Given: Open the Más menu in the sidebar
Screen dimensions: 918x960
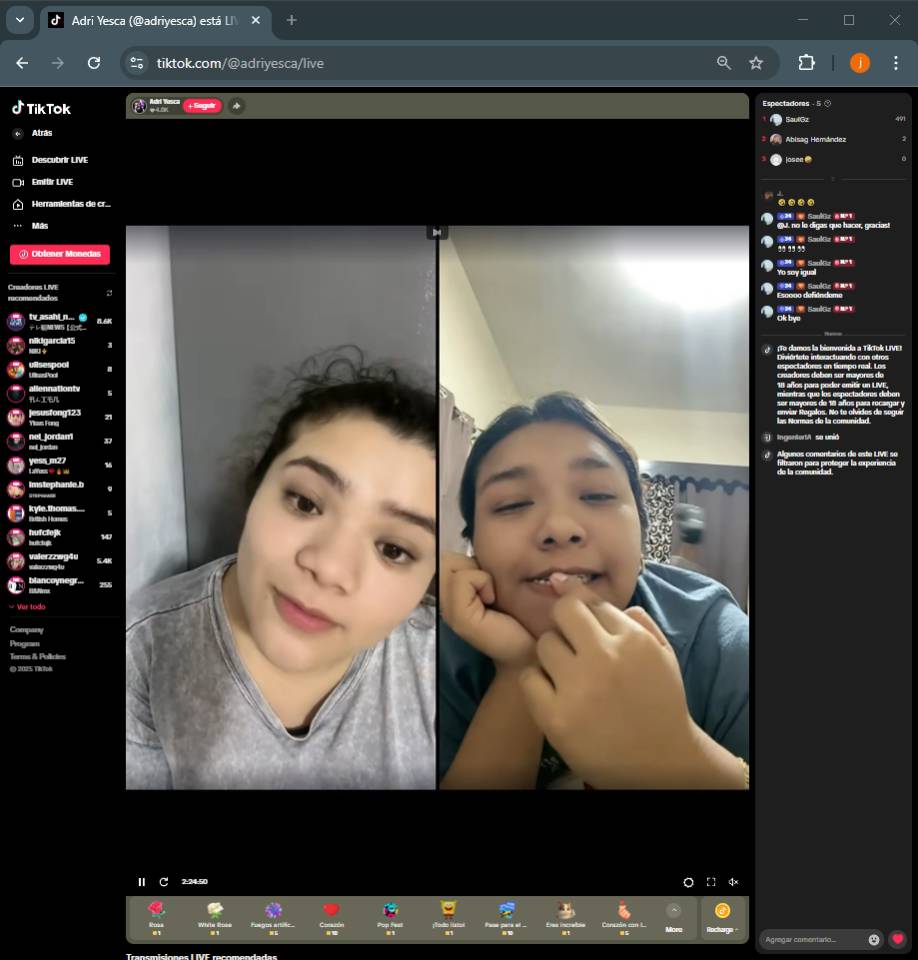Looking at the screenshot, I should (x=39, y=226).
